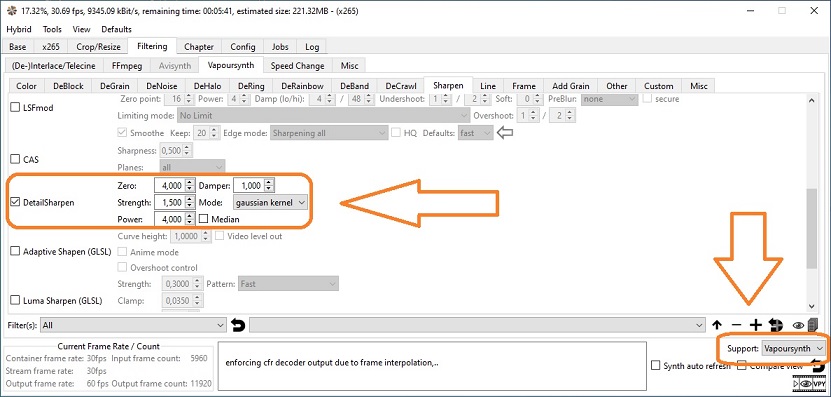Viewport: 831px width, 397px height.
Task: Open the View menu
Action: pyautogui.click(x=81, y=29)
